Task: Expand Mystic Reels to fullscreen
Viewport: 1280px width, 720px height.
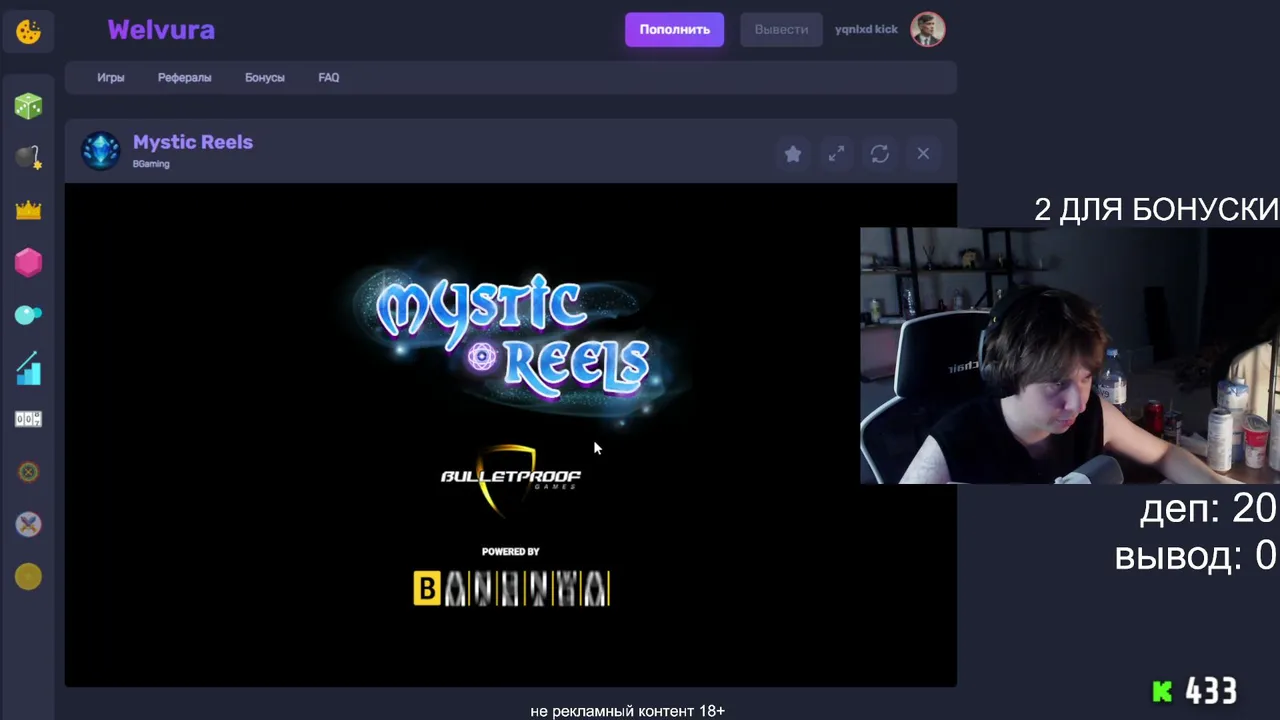Action: (836, 153)
